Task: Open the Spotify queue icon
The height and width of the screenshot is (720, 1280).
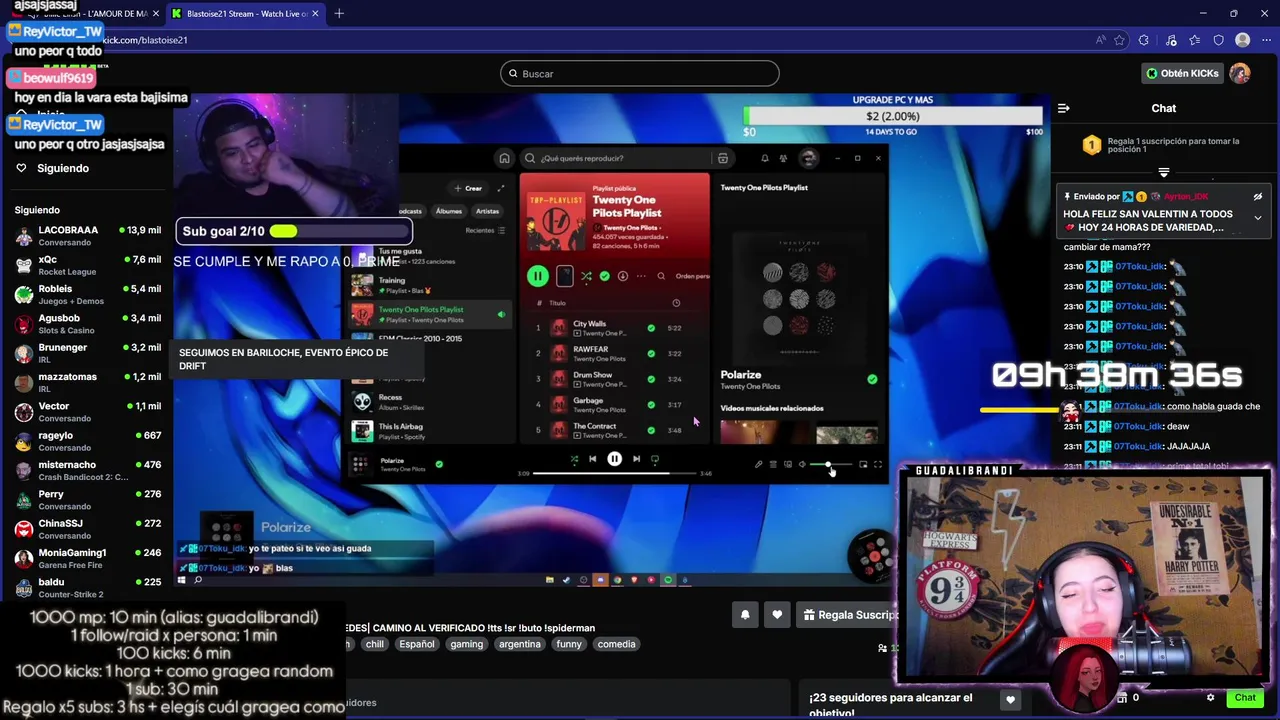Action: (x=773, y=464)
